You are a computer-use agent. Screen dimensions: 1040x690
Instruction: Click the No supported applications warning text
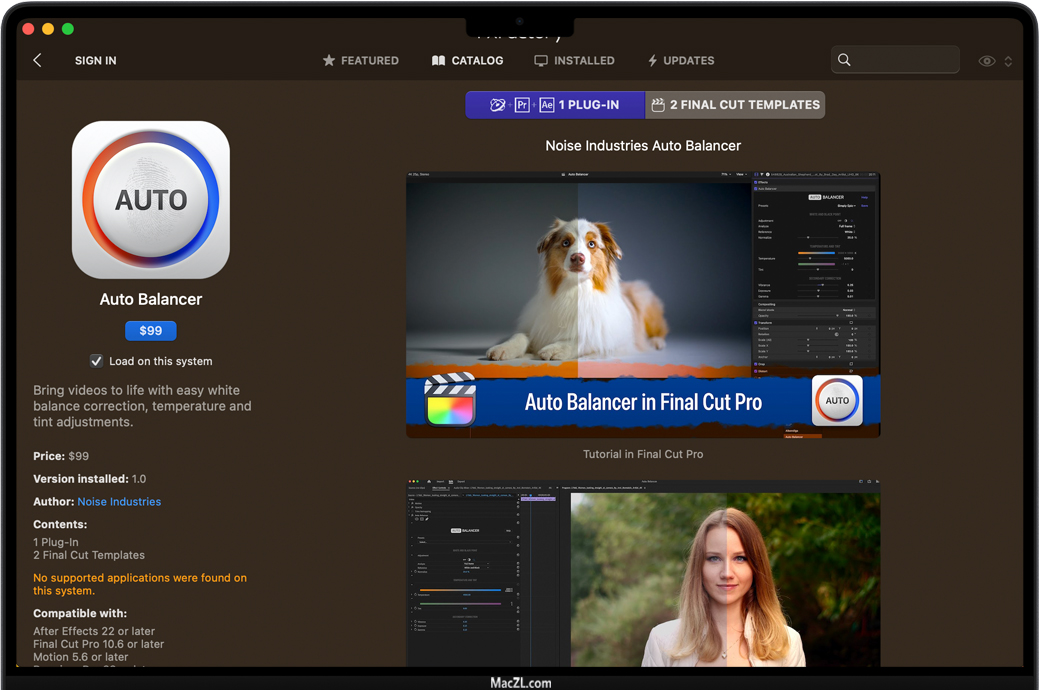click(x=140, y=584)
